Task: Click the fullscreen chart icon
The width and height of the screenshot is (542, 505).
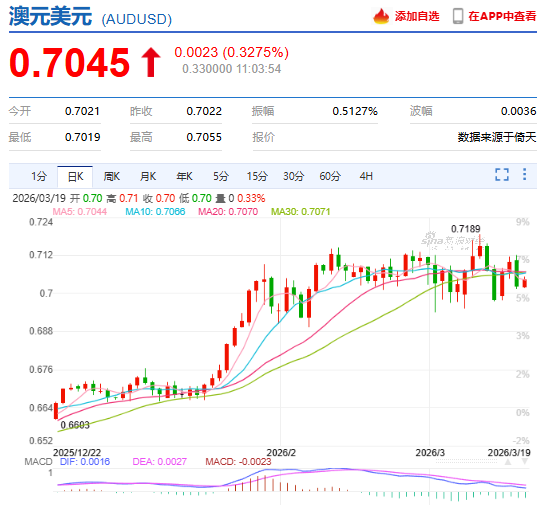Action: [x=502, y=175]
